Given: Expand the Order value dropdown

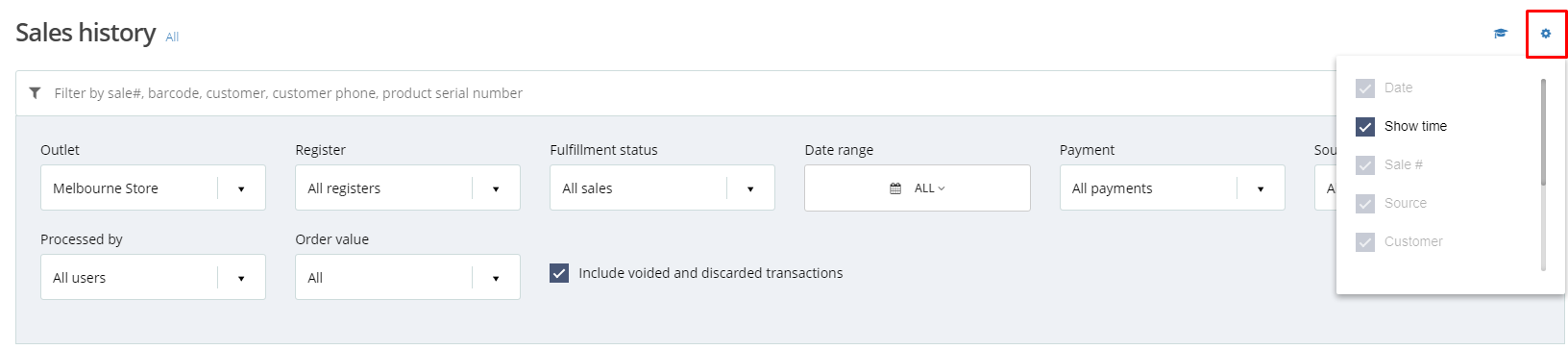Looking at the screenshot, I should point(407,277).
